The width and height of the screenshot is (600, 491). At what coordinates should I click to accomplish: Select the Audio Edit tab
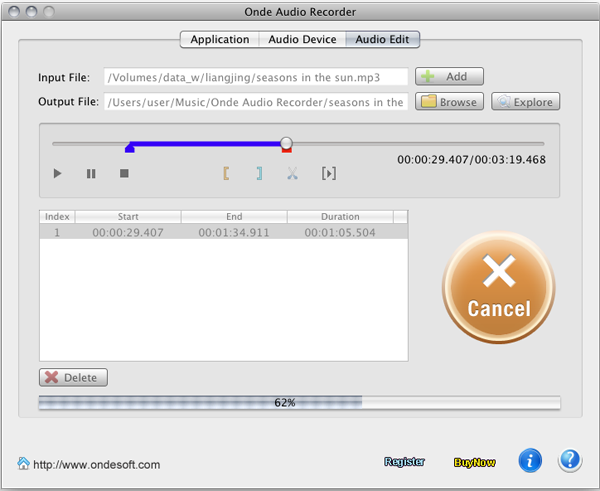click(383, 40)
